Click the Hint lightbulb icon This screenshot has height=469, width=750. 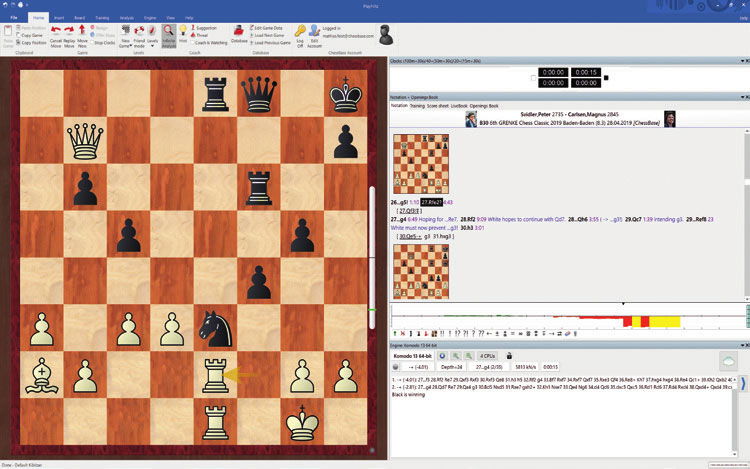183,33
